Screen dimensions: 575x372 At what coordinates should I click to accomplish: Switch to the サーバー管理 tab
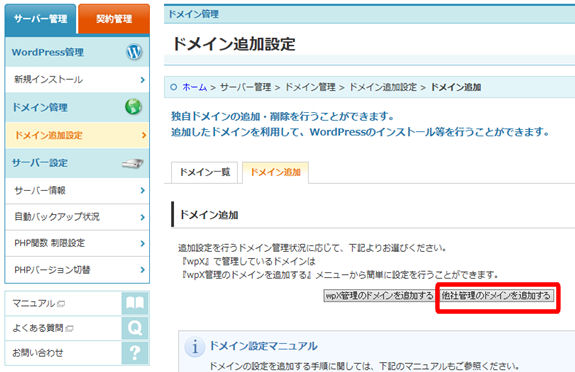pos(40,19)
